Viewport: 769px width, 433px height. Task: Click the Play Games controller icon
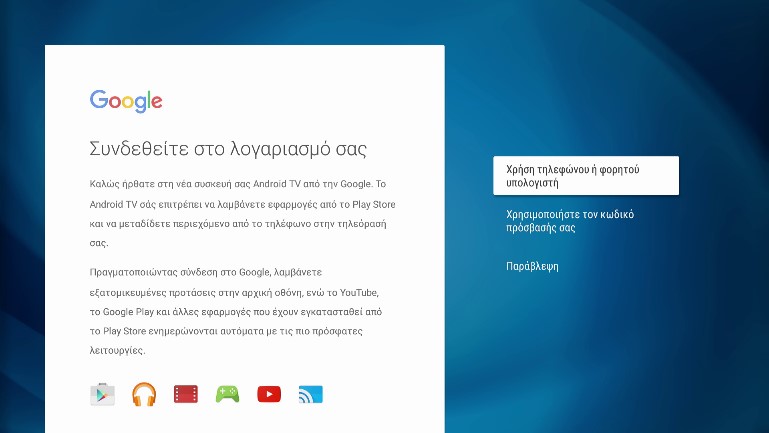[228, 394]
